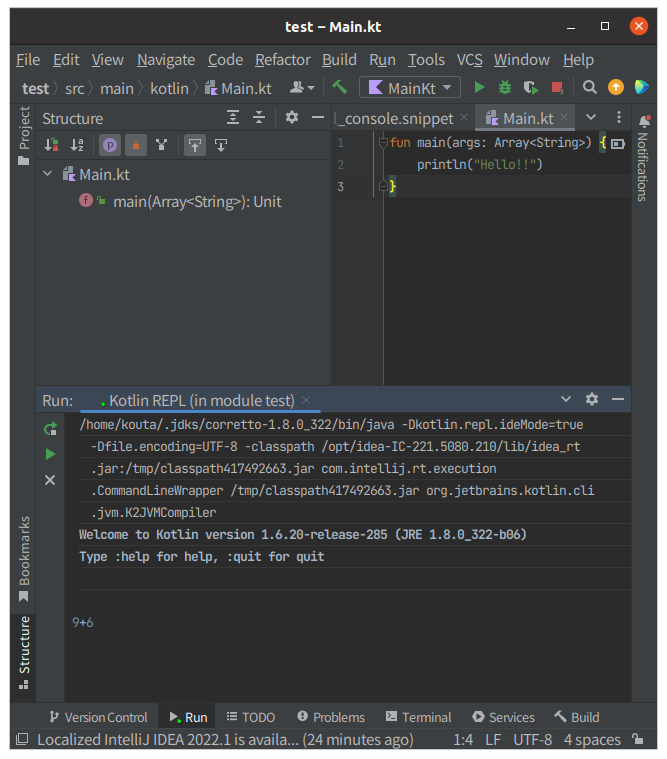Open the user account icon in toolbar
This screenshot has width=667, height=759.
302,88
